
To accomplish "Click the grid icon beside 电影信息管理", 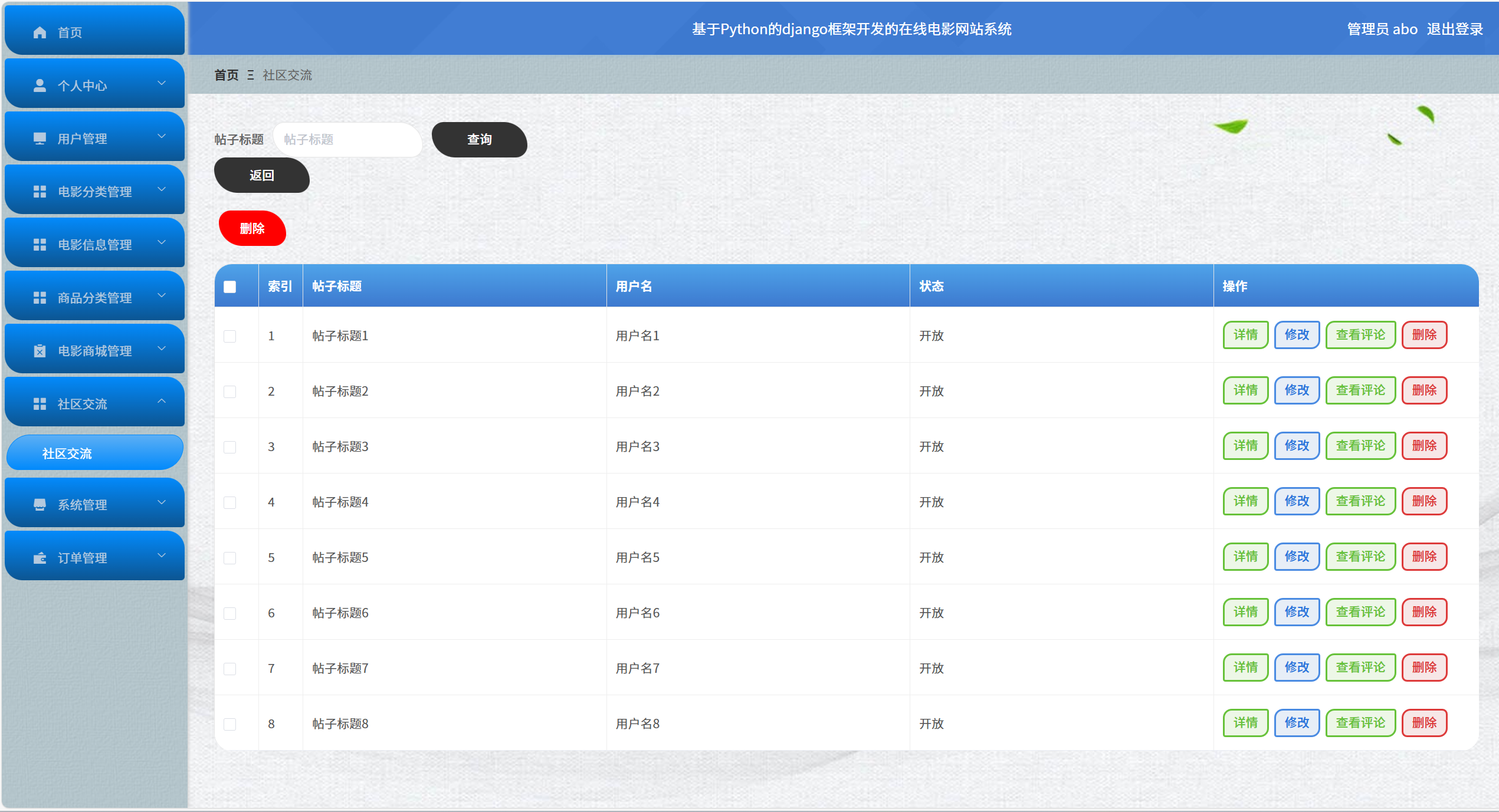I will (x=40, y=245).
